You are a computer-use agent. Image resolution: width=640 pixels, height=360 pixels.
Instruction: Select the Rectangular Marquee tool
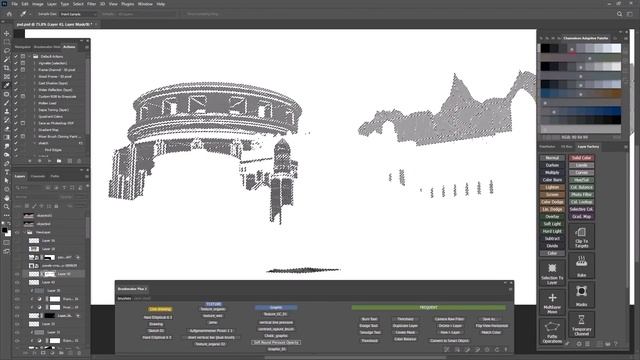tap(6, 42)
